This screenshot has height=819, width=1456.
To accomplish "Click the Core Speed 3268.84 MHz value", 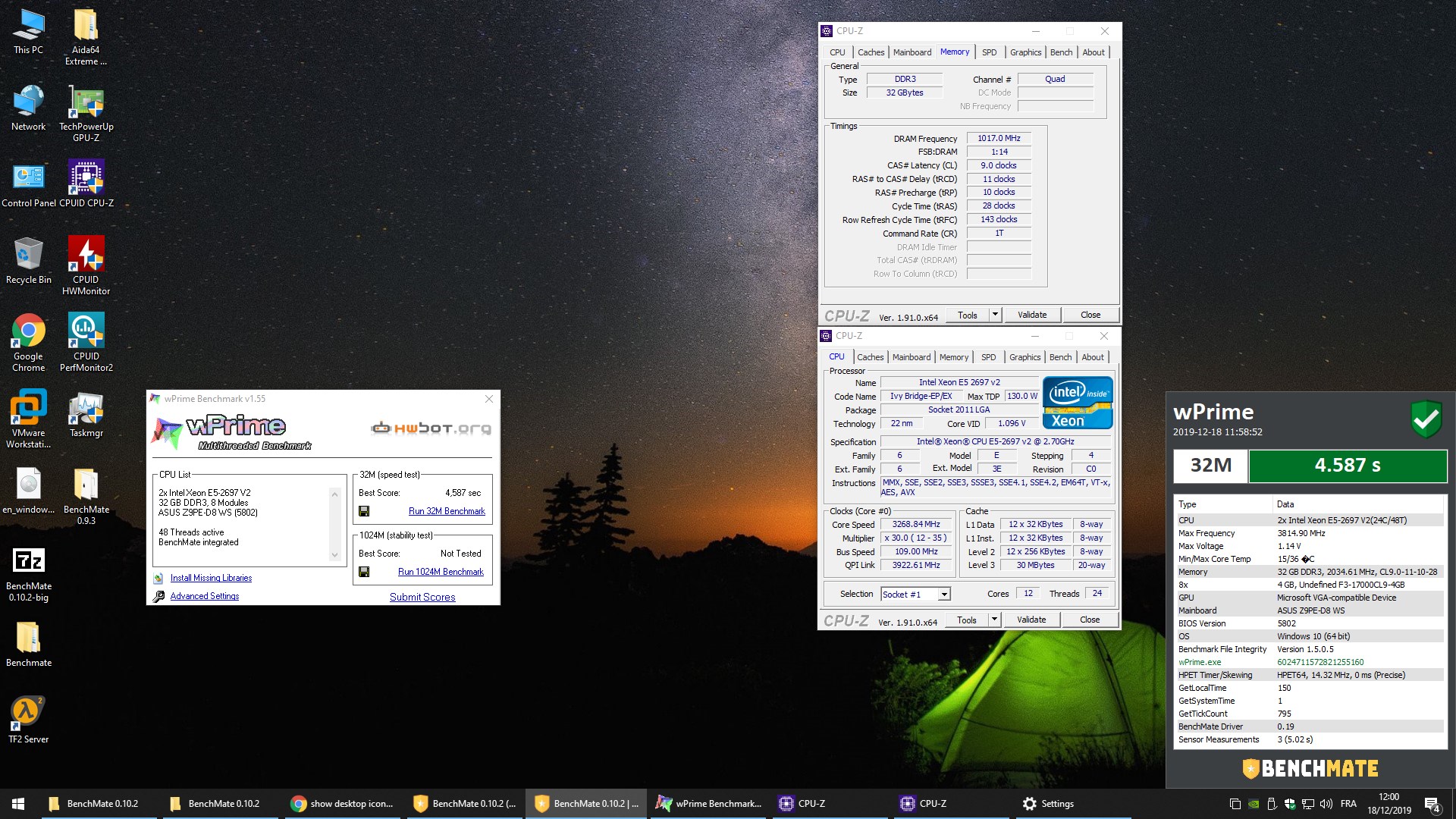I will [x=916, y=525].
